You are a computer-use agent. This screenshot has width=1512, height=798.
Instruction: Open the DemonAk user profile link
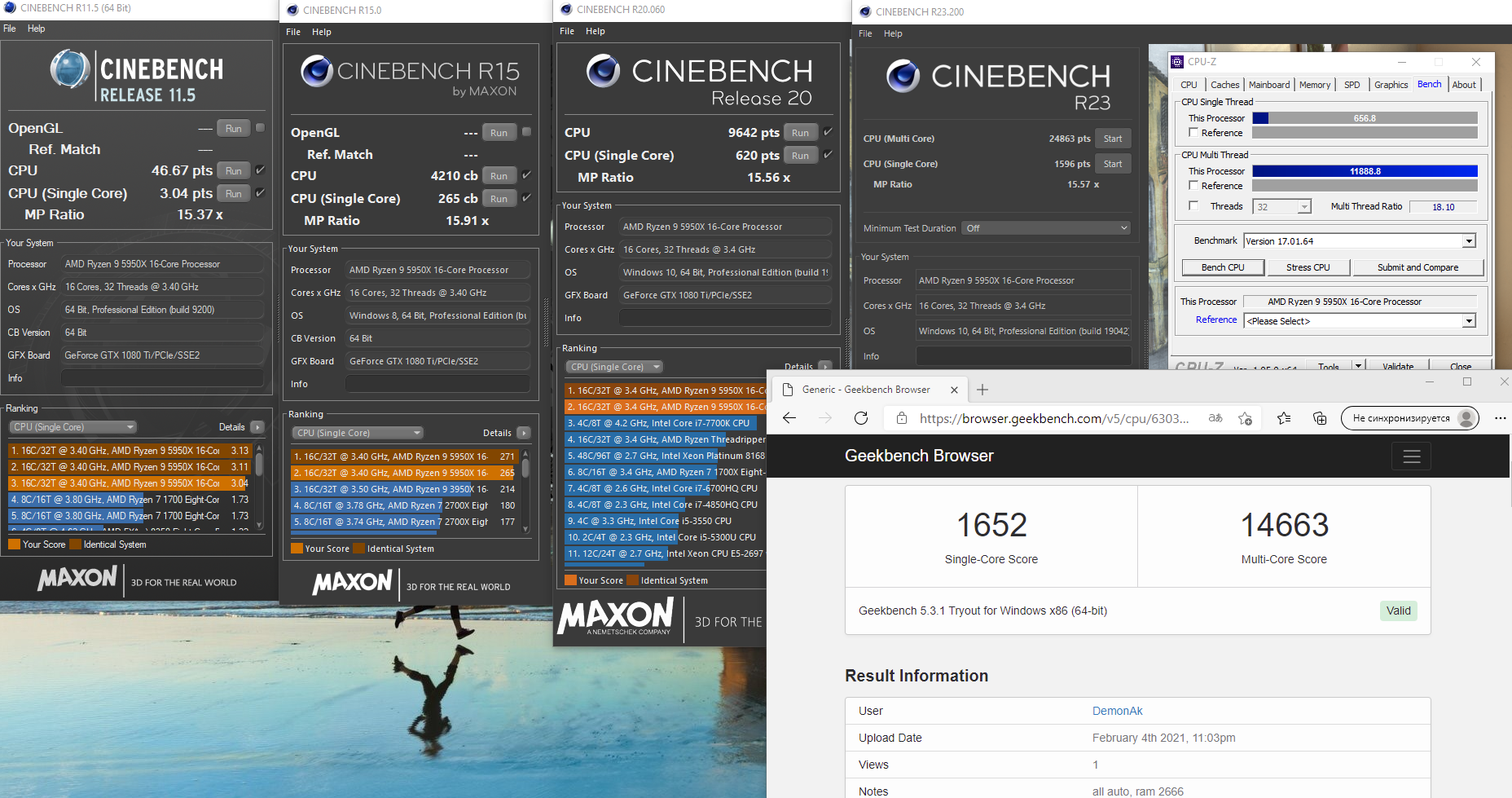point(1117,711)
